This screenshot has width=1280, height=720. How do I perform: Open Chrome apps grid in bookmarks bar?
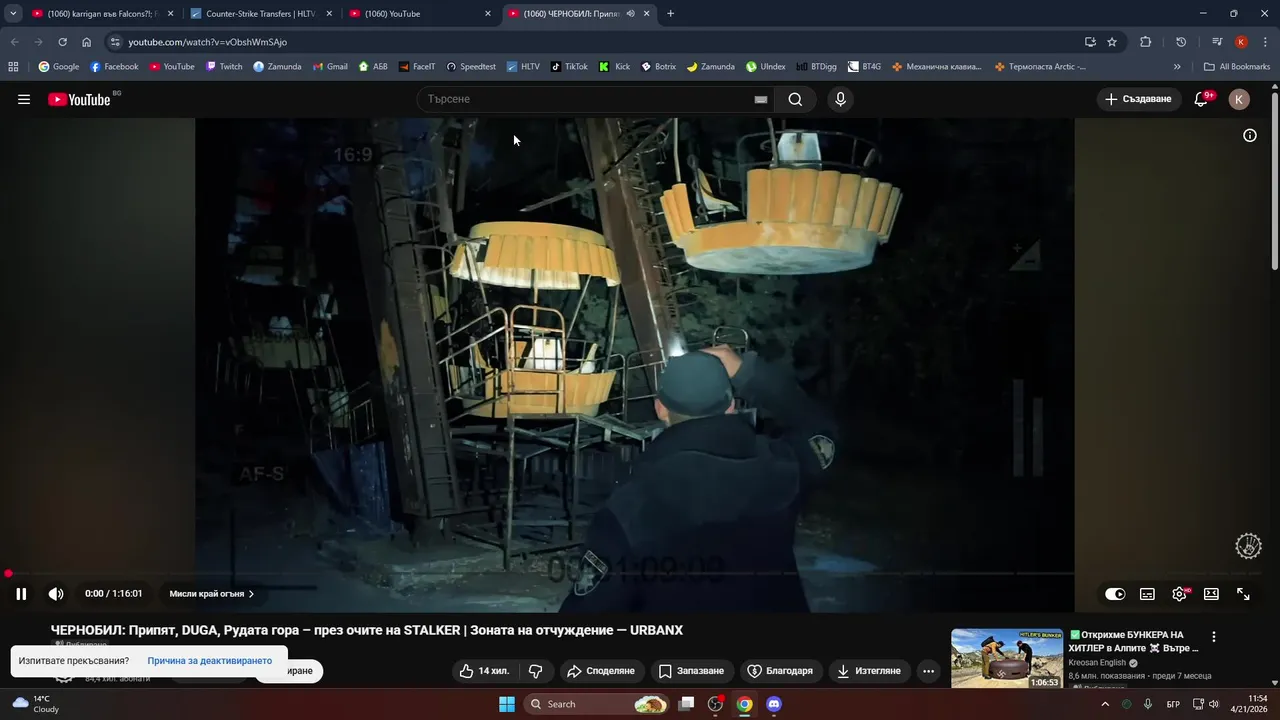coord(13,67)
